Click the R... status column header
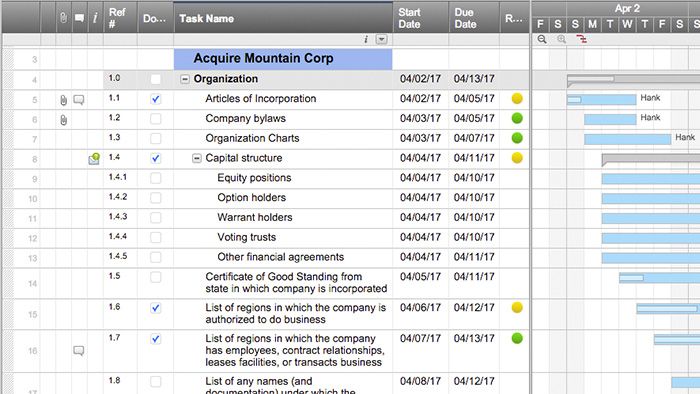 click(514, 18)
